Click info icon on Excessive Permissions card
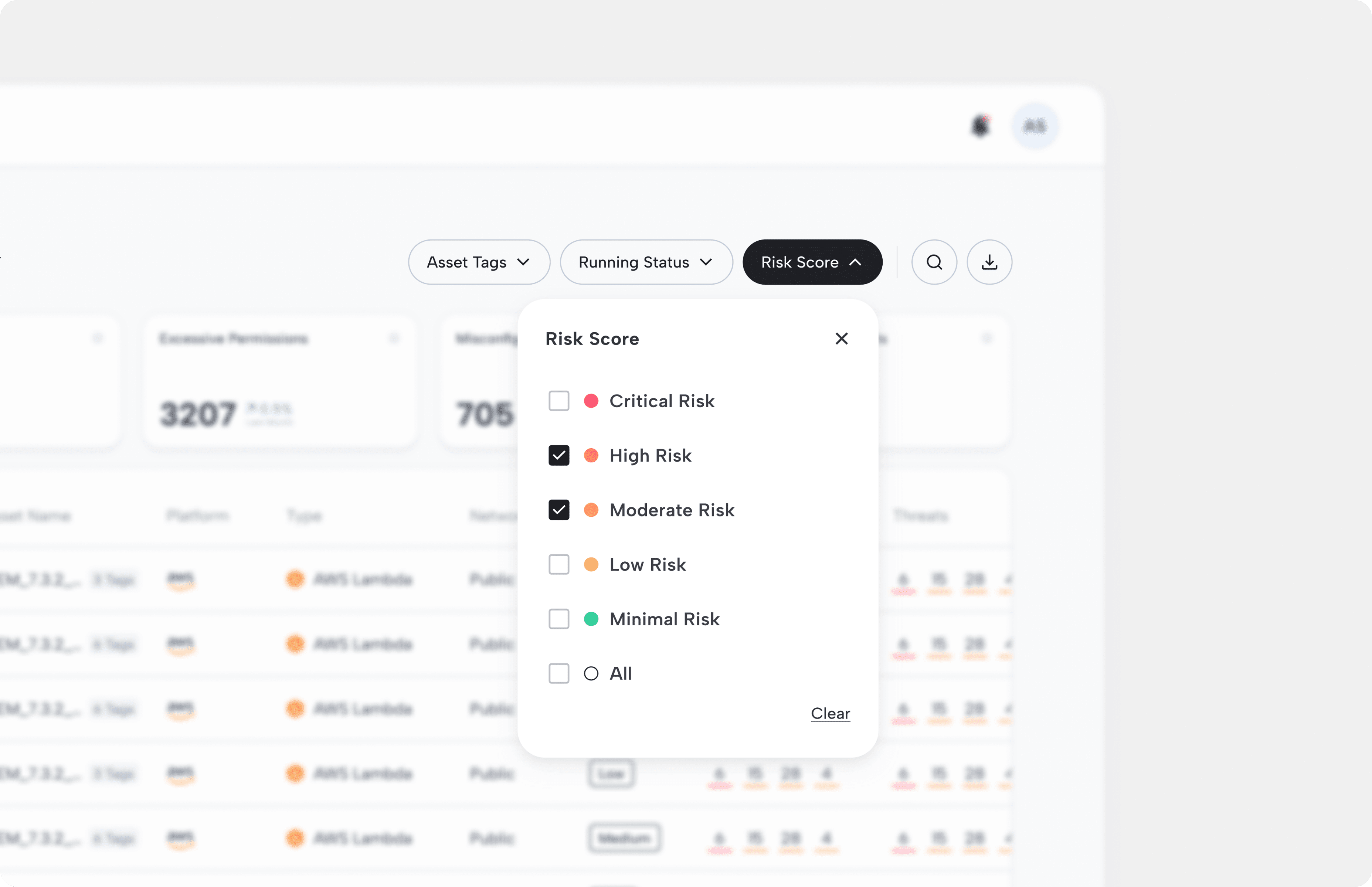1372x887 pixels. [394, 338]
